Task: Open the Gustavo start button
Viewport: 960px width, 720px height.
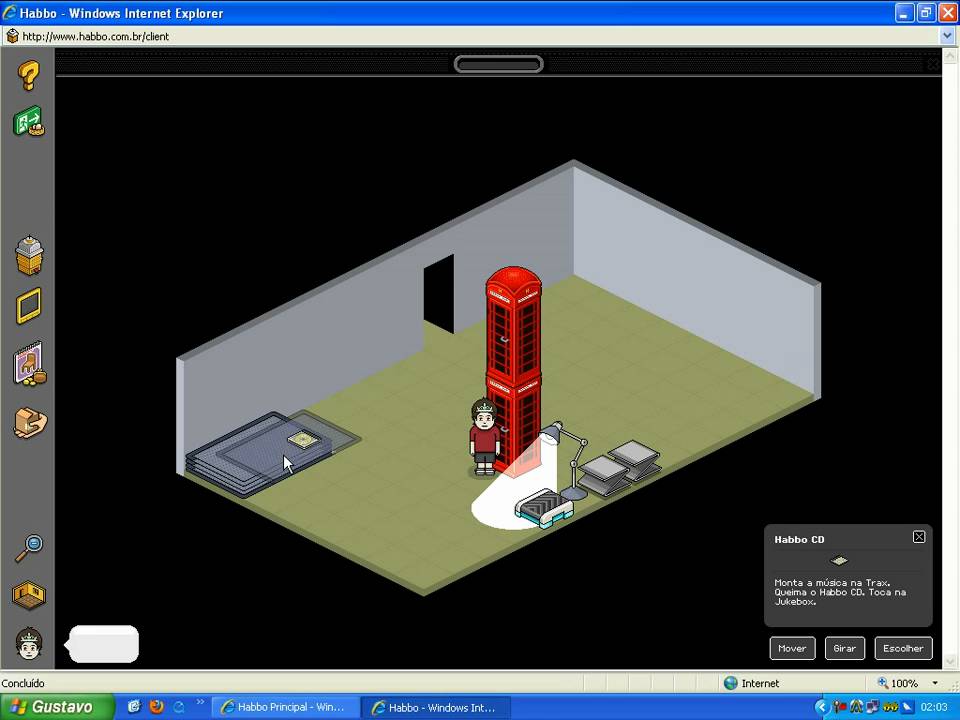Action: point(56,707)
